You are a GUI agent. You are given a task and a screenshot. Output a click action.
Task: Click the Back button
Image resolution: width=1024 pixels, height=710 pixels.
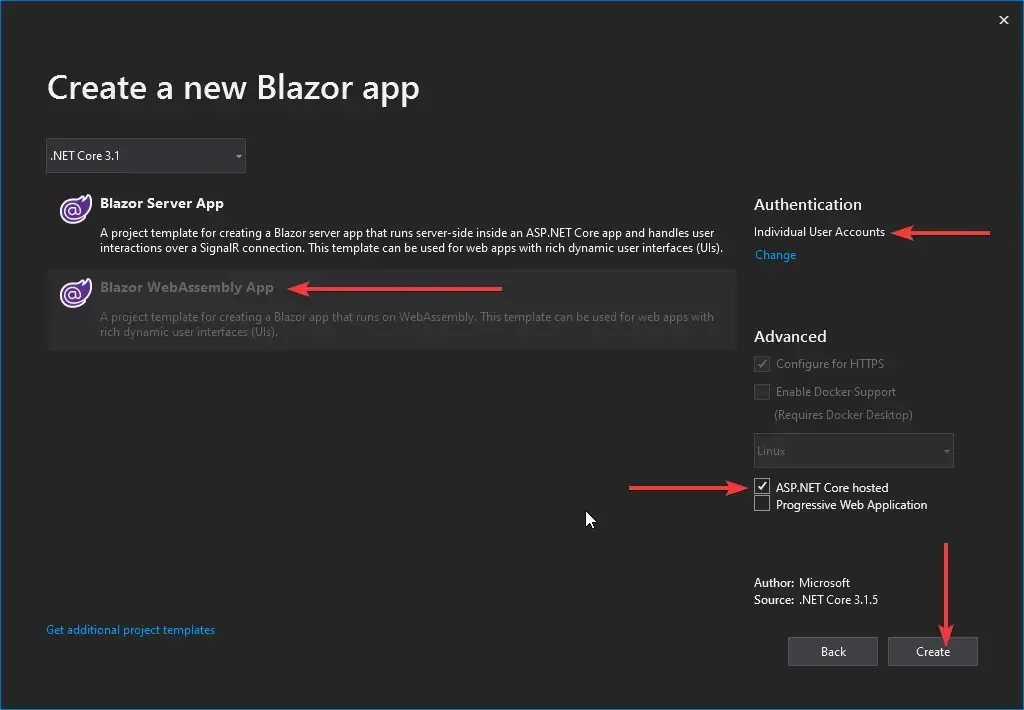point(832,651)
